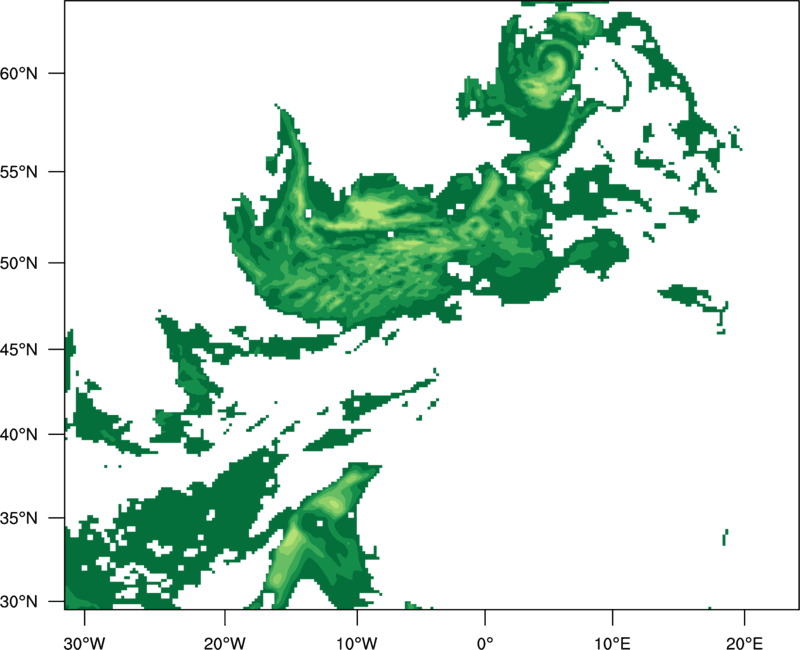Click the 10°E longitude label

[612, 643]
